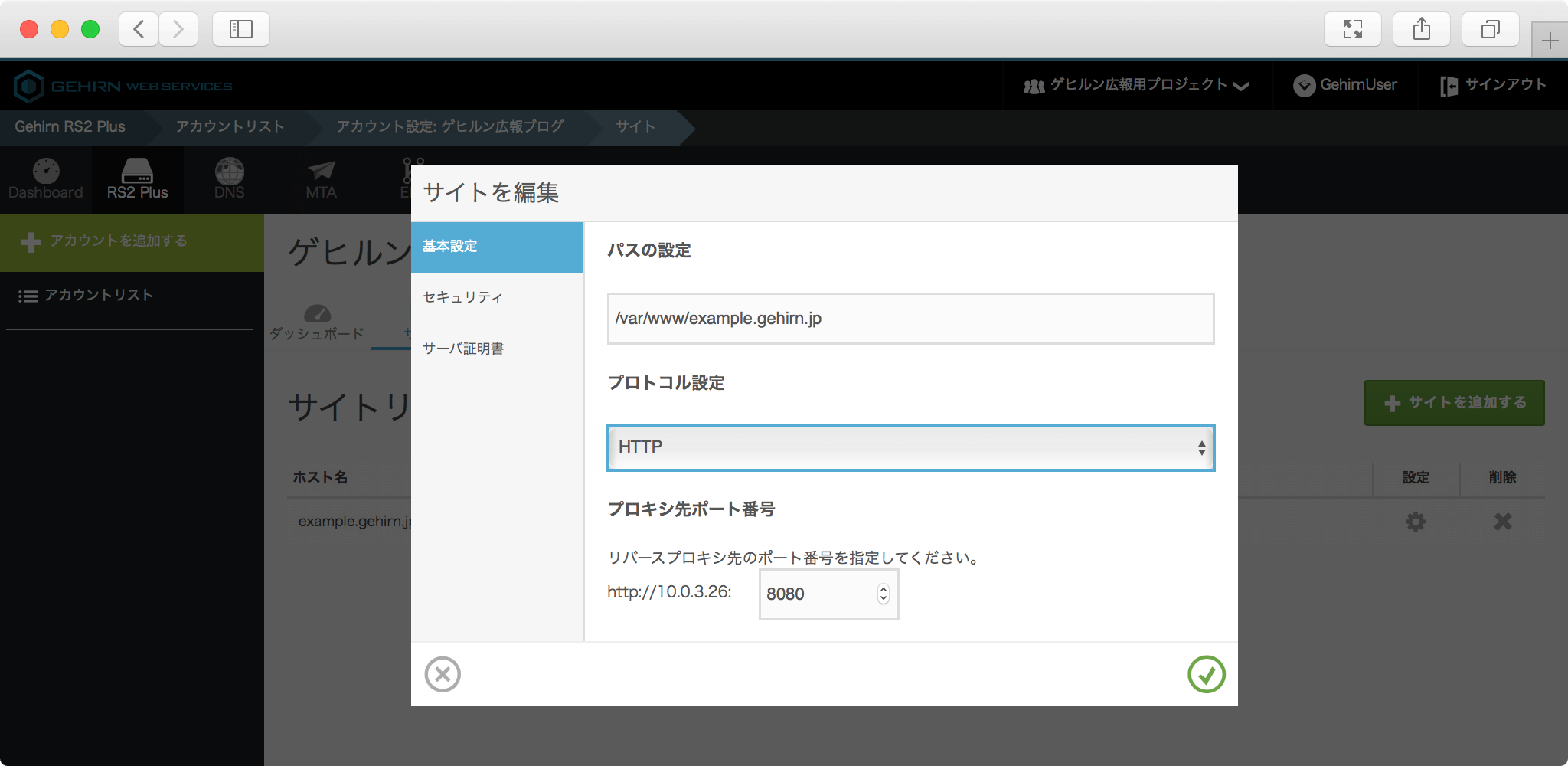
Task: Delete site using the X icon in 削除 column
Action: 1502,522
